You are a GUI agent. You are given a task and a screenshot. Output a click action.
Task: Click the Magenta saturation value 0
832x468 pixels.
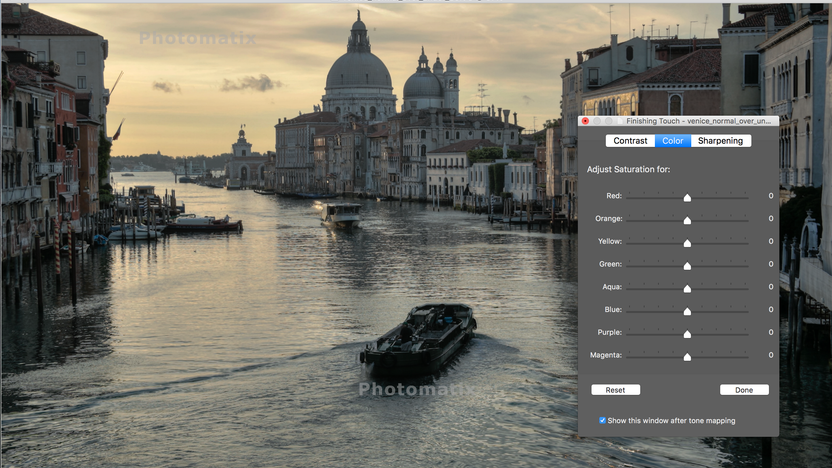tap(770, 355)
